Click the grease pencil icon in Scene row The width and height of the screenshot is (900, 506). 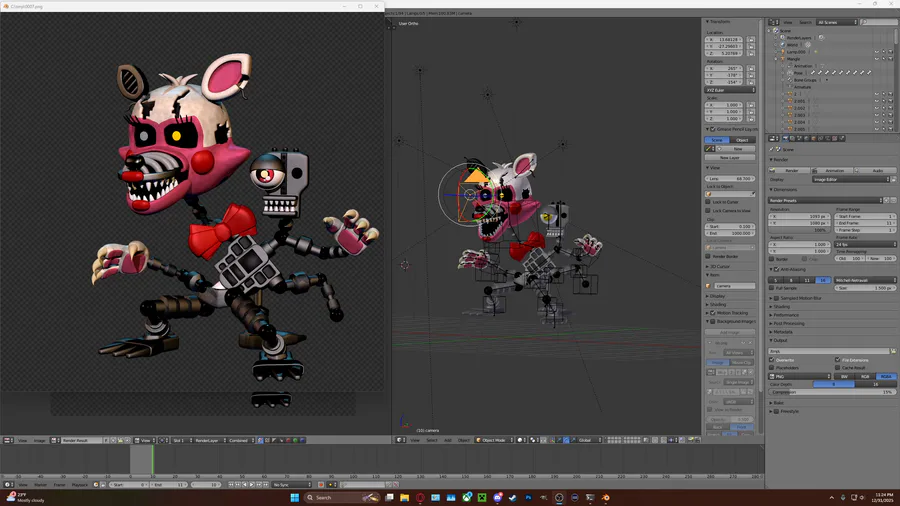point(710,149)
